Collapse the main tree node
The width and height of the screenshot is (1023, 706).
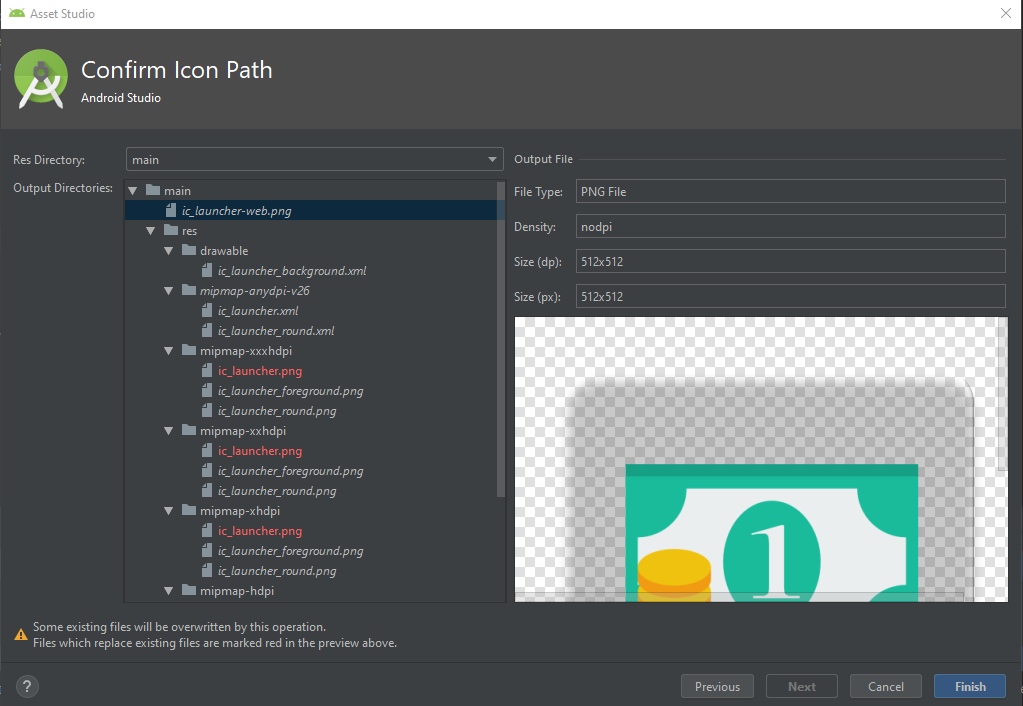[133, 191]
